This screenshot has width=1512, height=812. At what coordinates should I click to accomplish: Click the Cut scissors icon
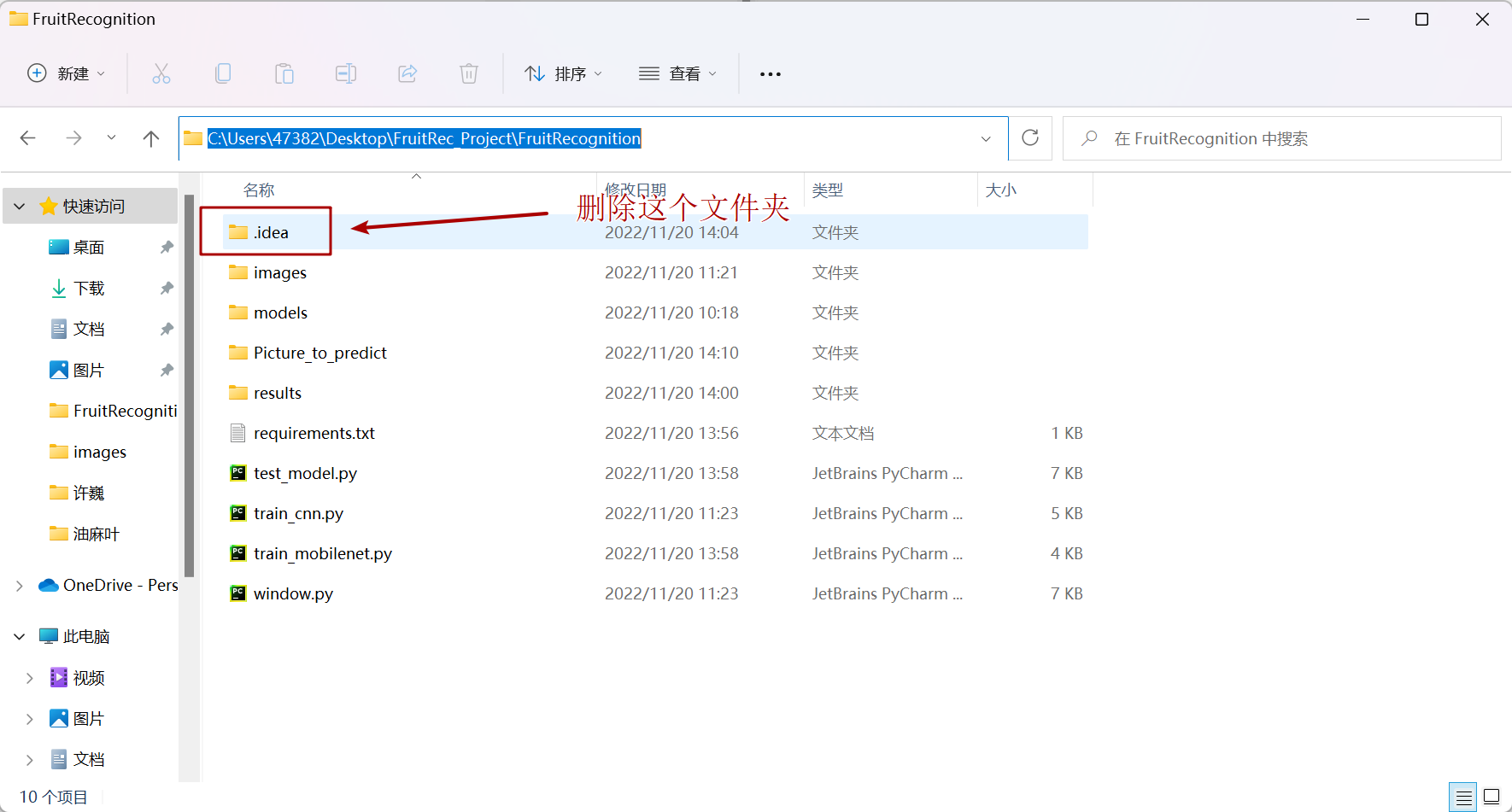coord(161,73)
